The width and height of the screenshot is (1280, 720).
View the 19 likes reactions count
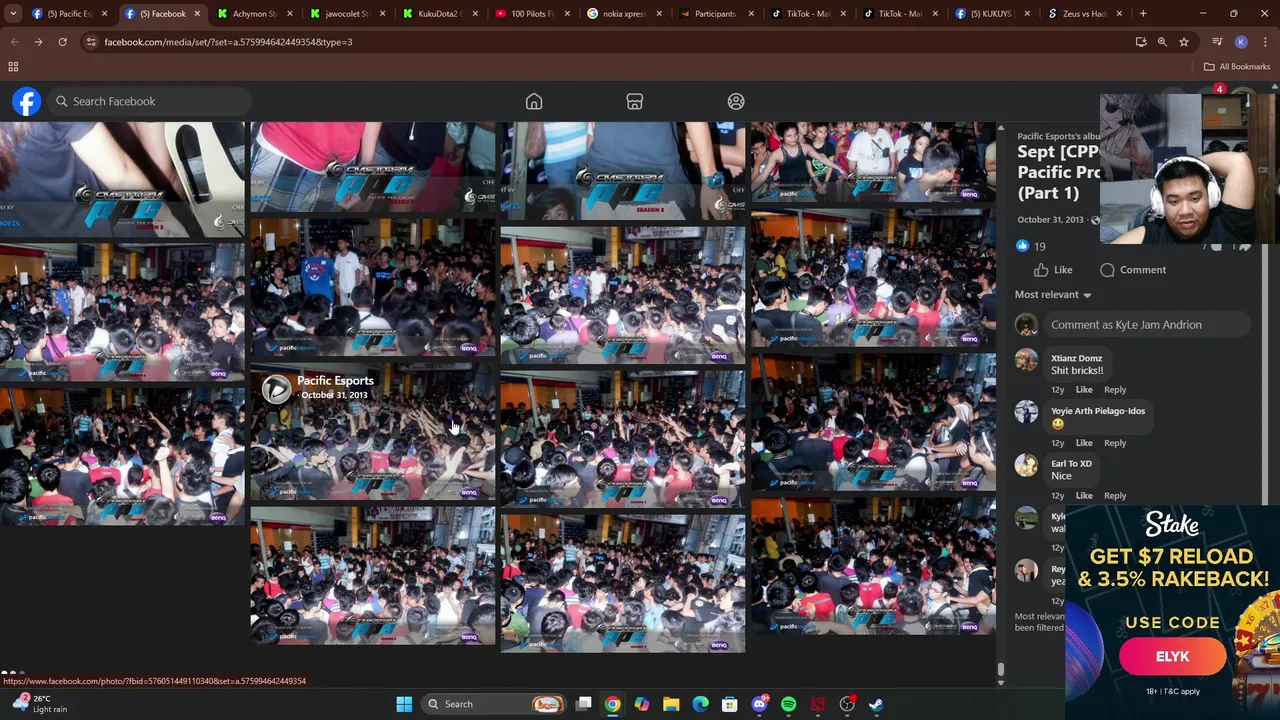pos(1031,246)
